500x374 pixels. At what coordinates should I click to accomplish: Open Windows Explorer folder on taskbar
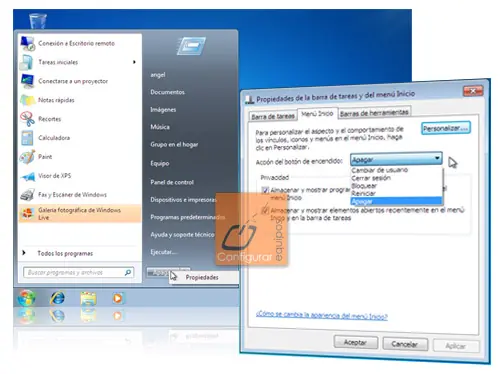(x=88, y=298)
